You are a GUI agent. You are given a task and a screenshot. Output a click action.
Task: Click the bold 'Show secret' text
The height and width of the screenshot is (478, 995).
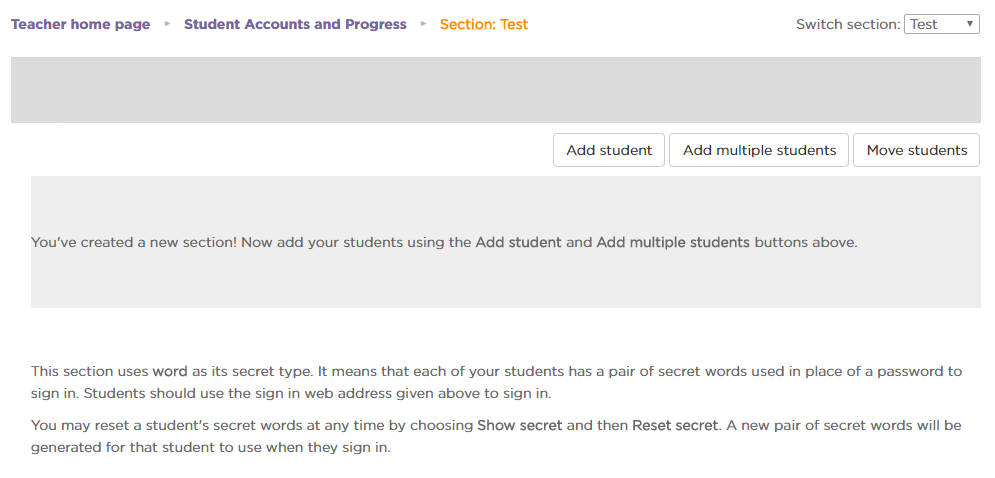coord(520,425)
